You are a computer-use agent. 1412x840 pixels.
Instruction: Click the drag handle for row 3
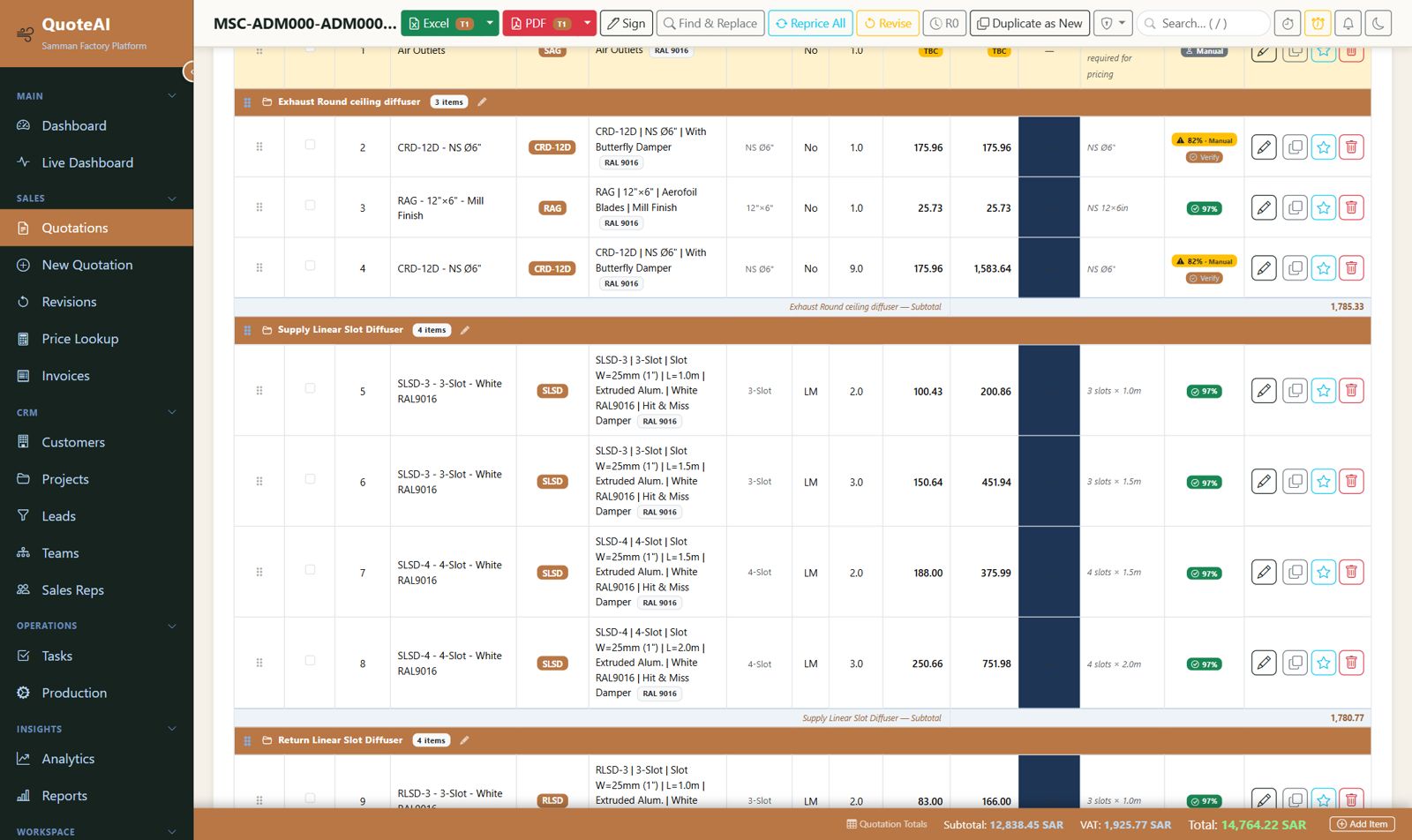(x=259, y=207)
